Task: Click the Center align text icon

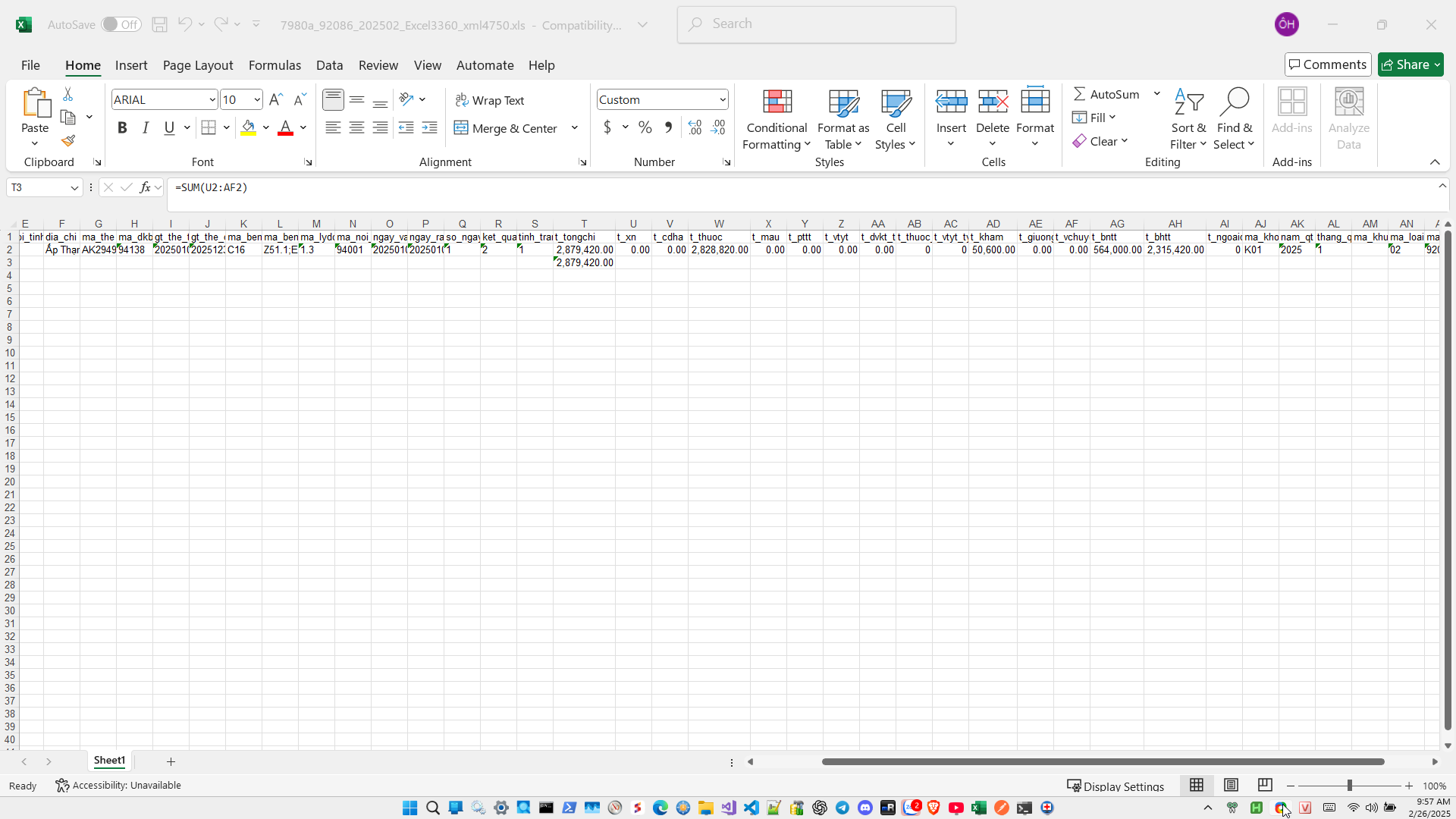Action: click(x=356, y=127)
